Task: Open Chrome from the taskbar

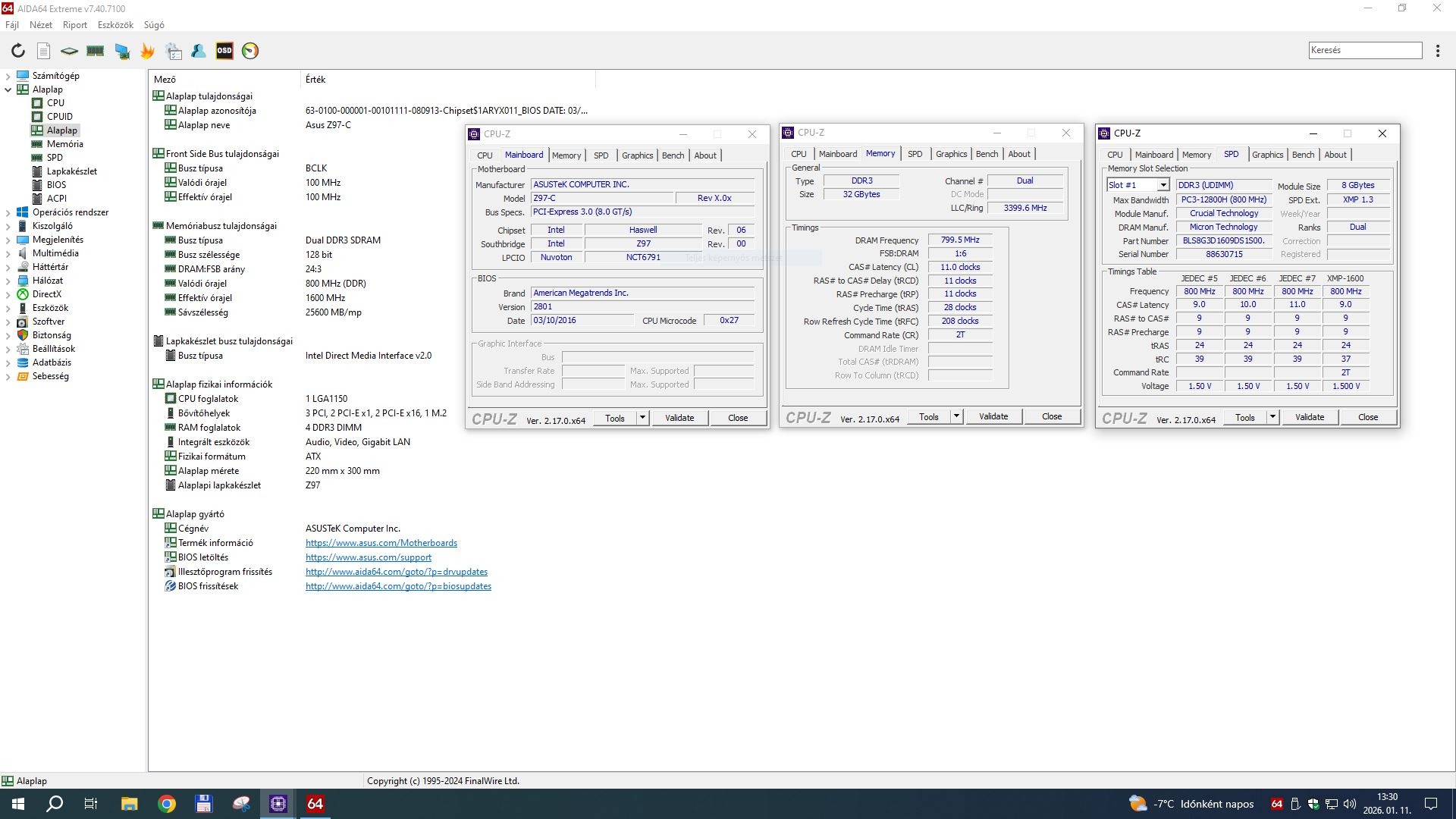Action: 167,804
